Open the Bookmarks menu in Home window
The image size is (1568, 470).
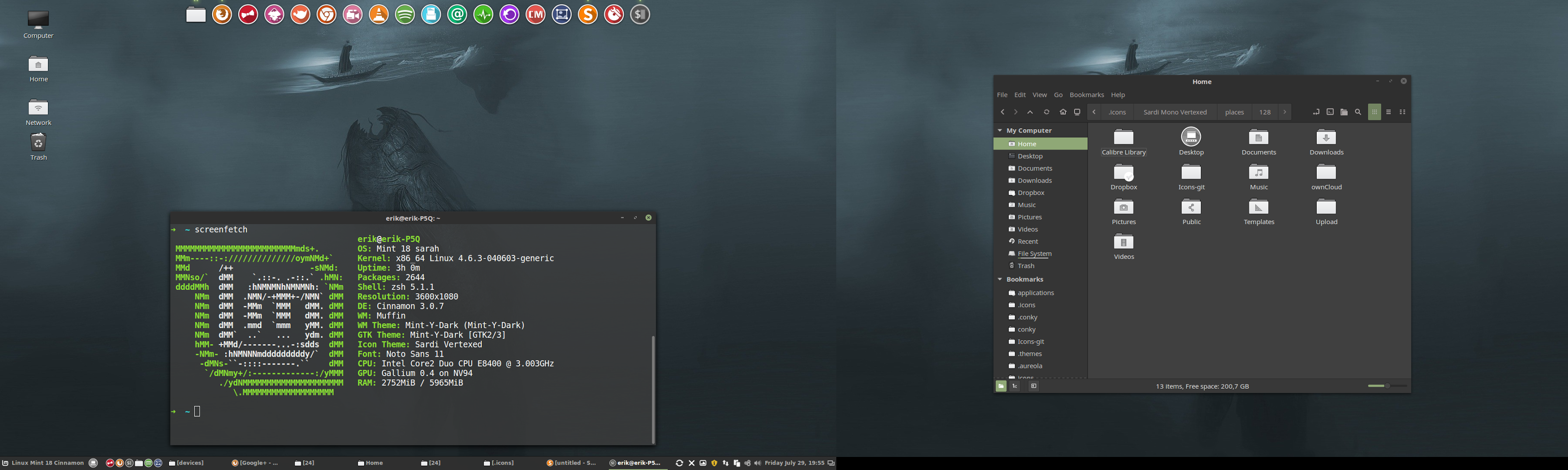click(x=1087, y=95)
